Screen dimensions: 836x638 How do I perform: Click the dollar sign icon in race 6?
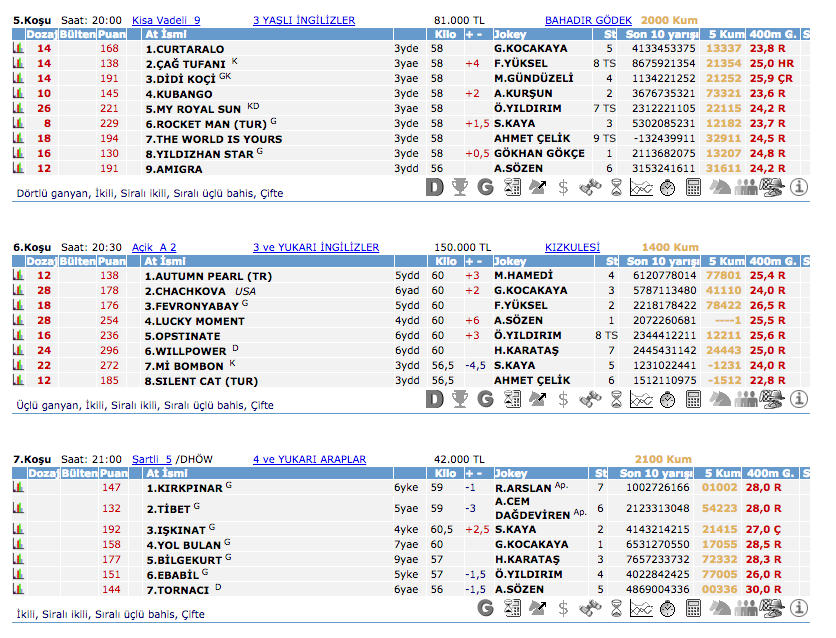click(564, 399)
